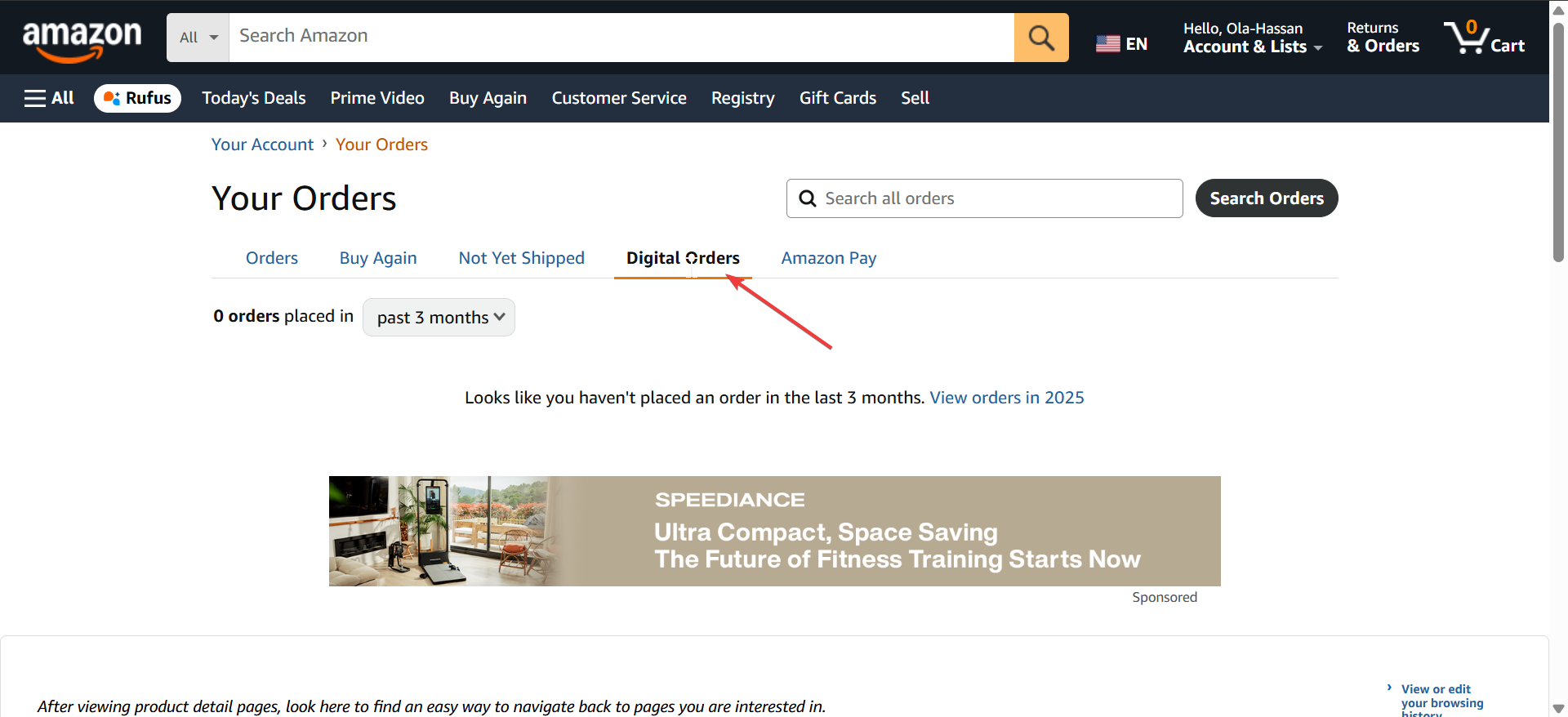Click the US flag language icon

(1108, 44)
